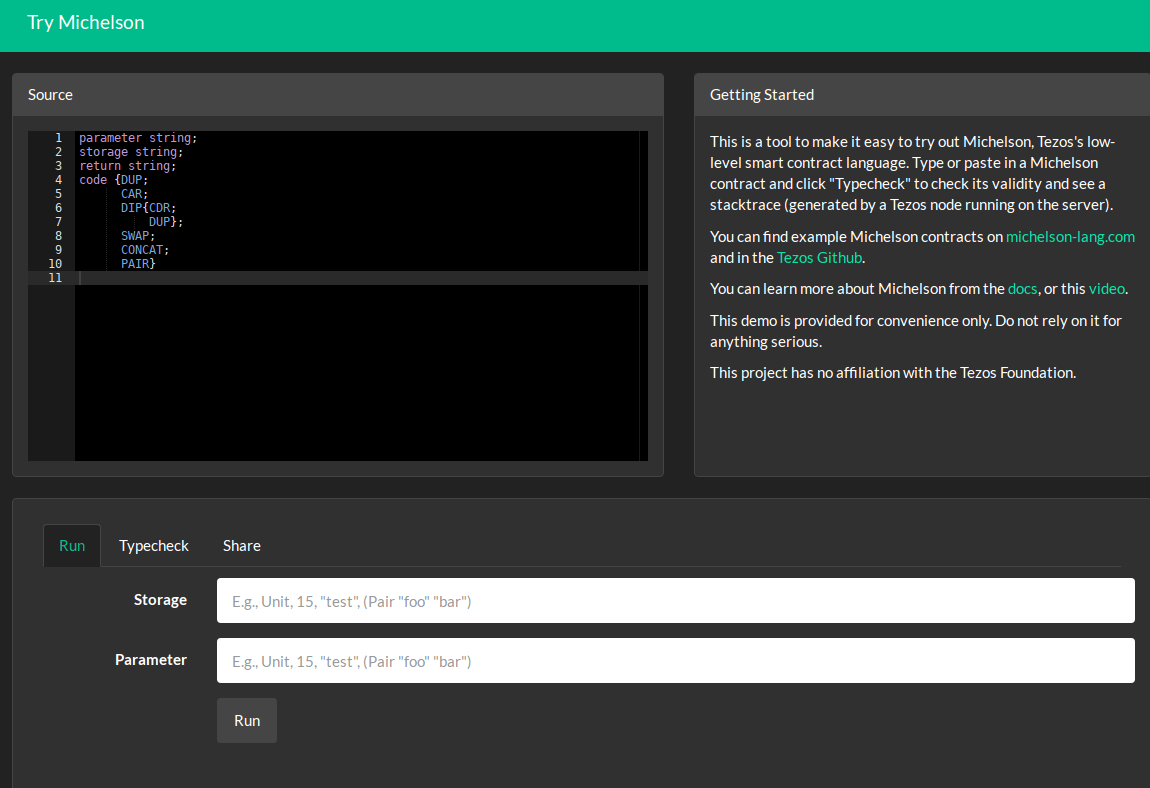Focus the Parameter input field

[x=675, y=661]
